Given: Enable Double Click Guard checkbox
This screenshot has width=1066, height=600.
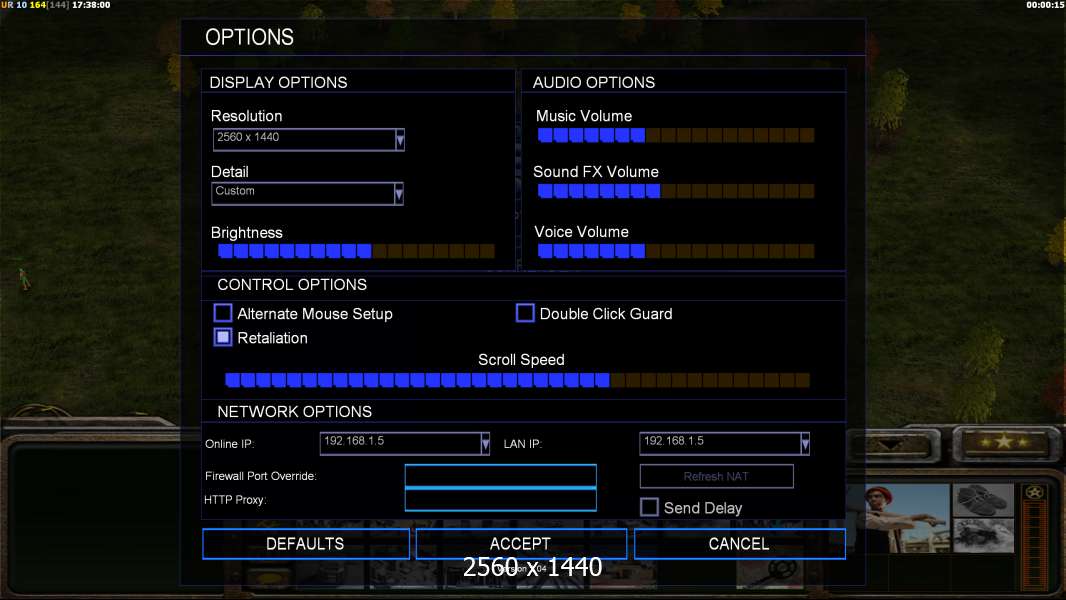Looking at the screenshot, I should (x=525, y=313).
